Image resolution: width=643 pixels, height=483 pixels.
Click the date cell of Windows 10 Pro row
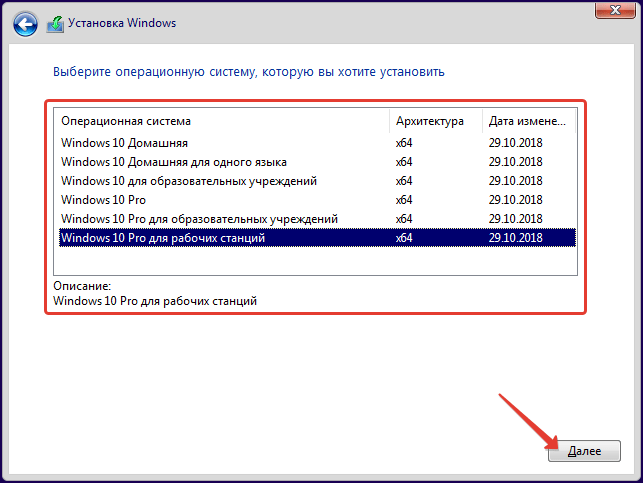[515, 200]
